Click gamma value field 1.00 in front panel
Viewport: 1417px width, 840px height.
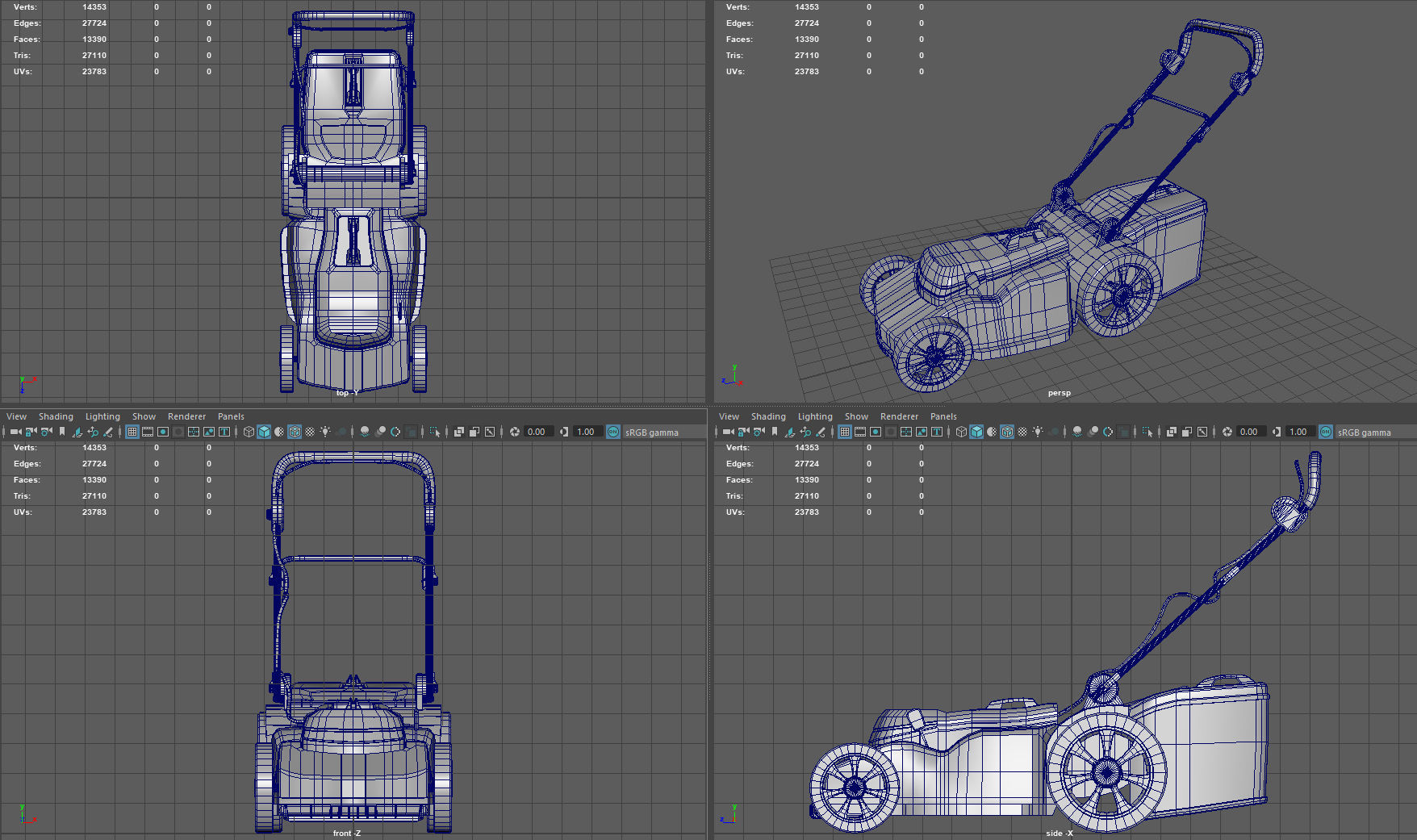587,432
